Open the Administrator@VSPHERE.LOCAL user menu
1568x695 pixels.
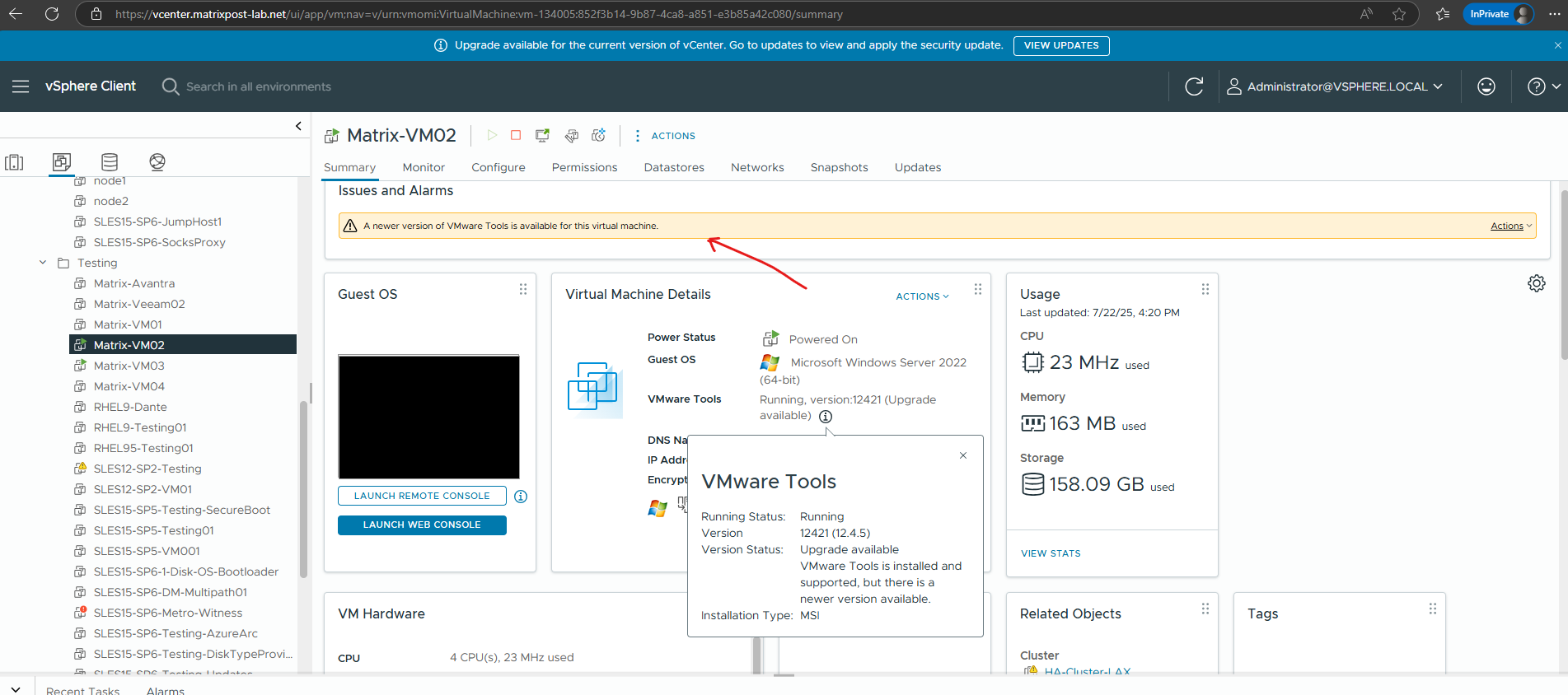point(1335,86)
